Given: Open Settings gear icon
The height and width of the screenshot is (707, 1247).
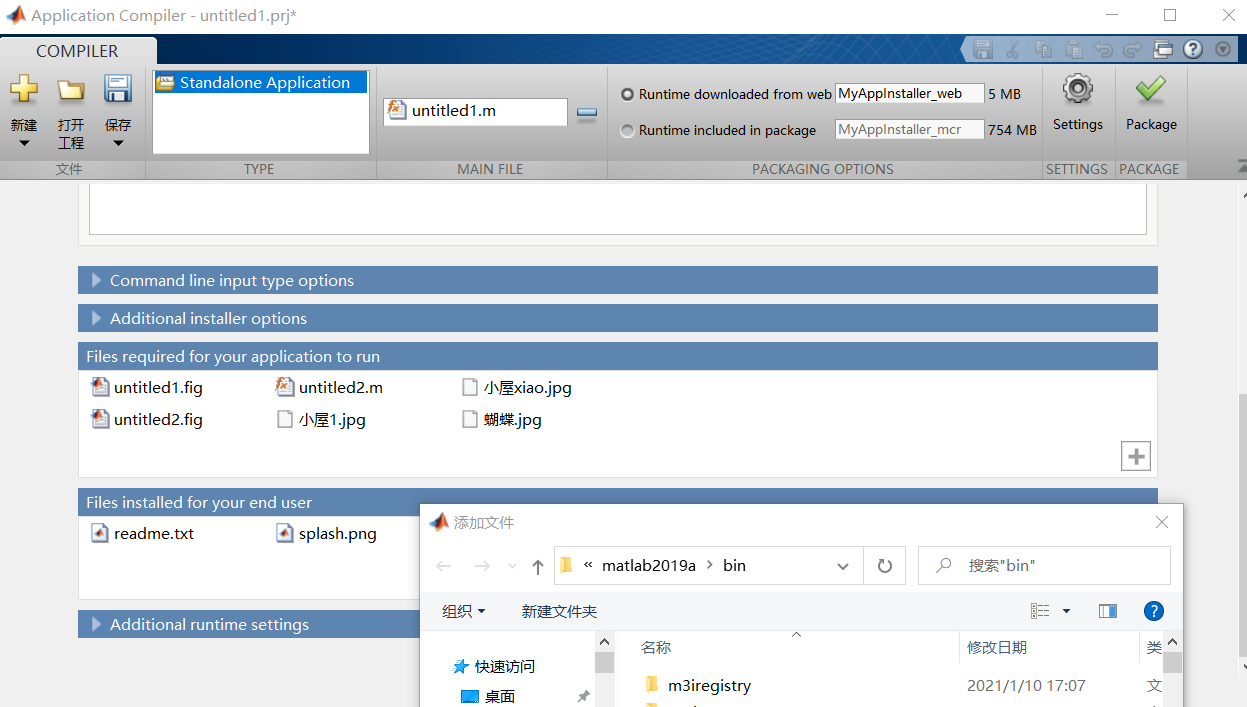Looking at the screenshot, I should pyautogui.click(x=1077, y=89).
